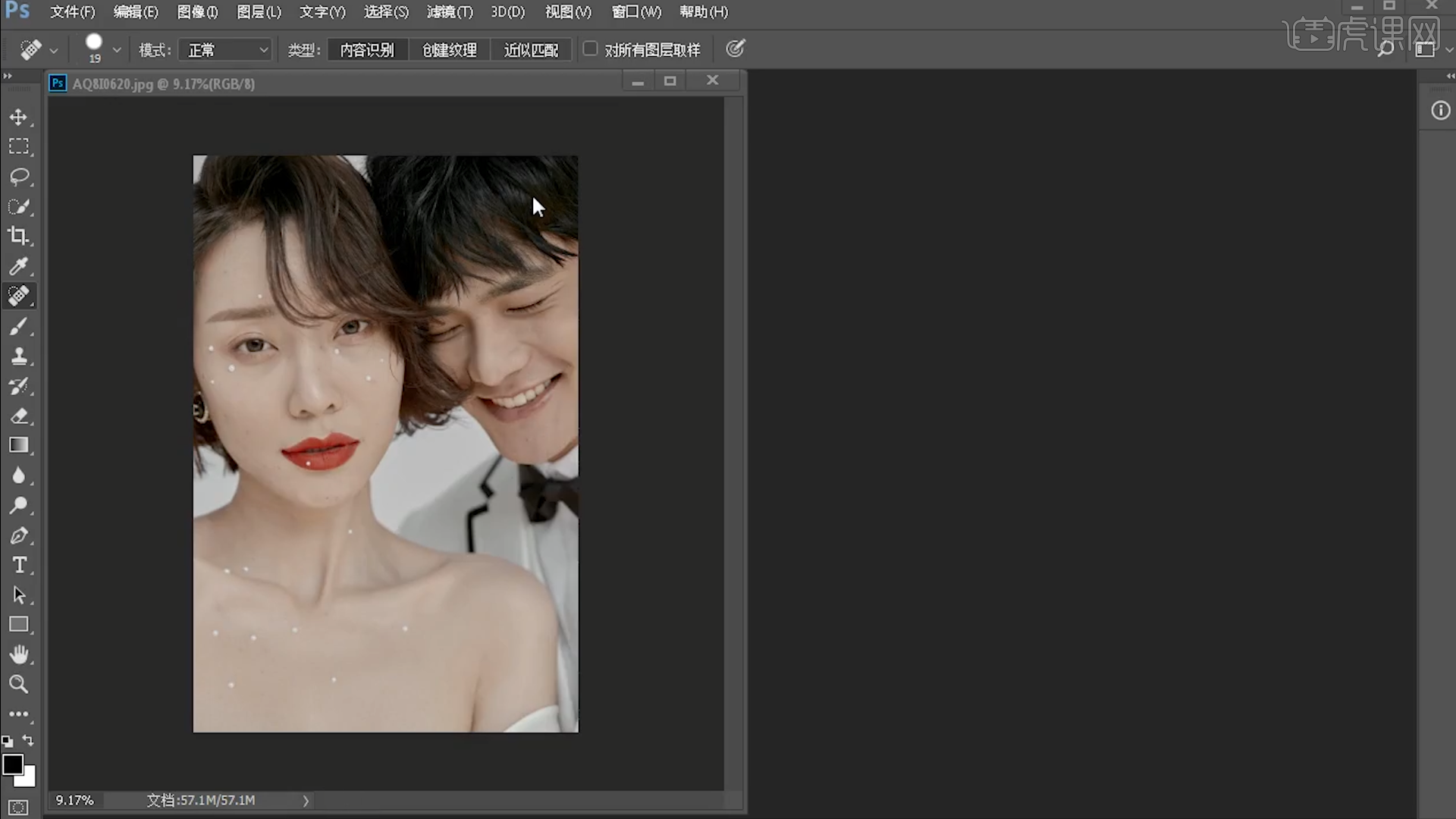Screen dimensions: 1456x819
Task: Enable 对所有图层取样 checkbox
Action: tap(590, 49)
